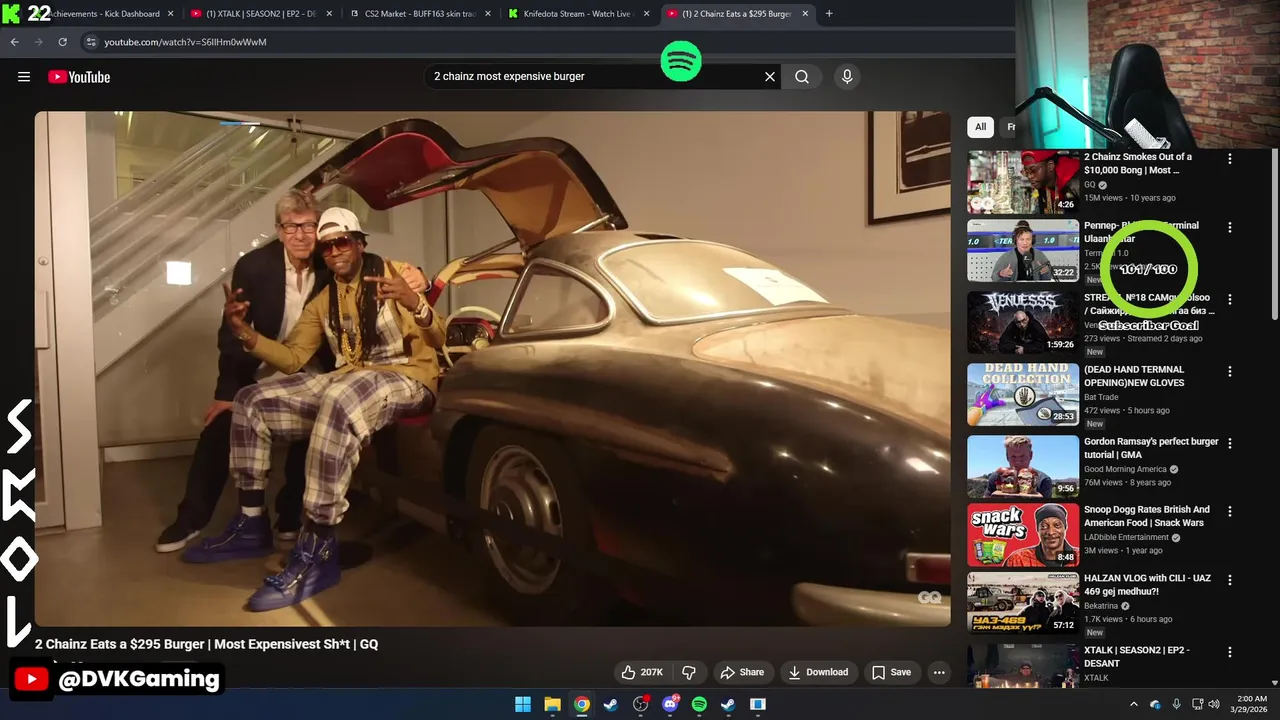
Task: Open HALZAN VLOG with CILI video
Action: click(x=1146, y=584)
